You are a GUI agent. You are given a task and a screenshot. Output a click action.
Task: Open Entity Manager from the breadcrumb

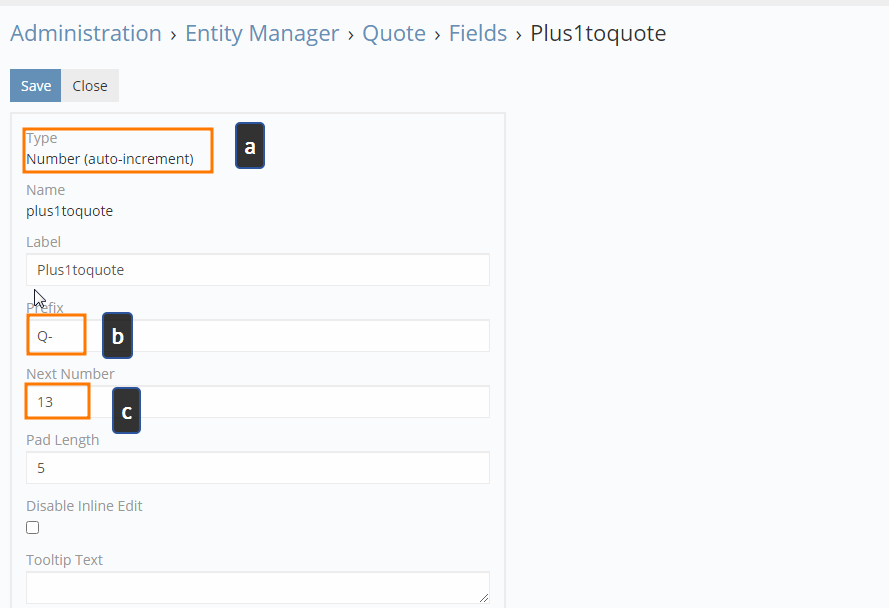[262, 33]
